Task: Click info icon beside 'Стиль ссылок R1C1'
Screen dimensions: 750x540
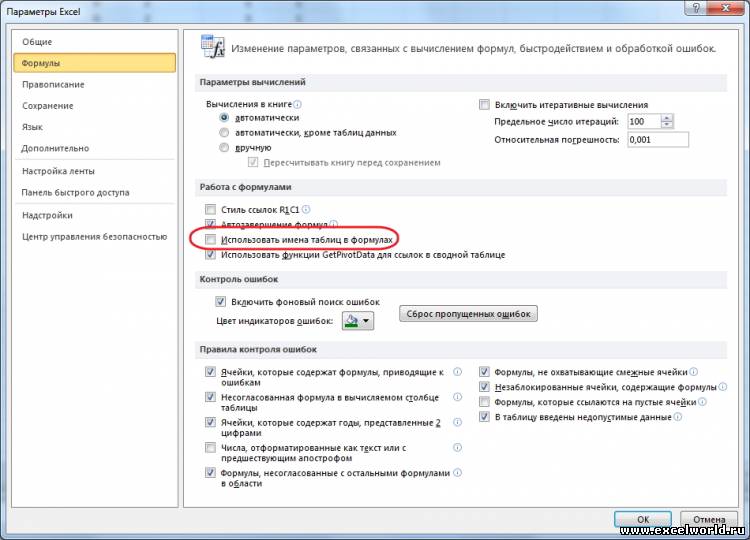Action: tap(306, 209)
